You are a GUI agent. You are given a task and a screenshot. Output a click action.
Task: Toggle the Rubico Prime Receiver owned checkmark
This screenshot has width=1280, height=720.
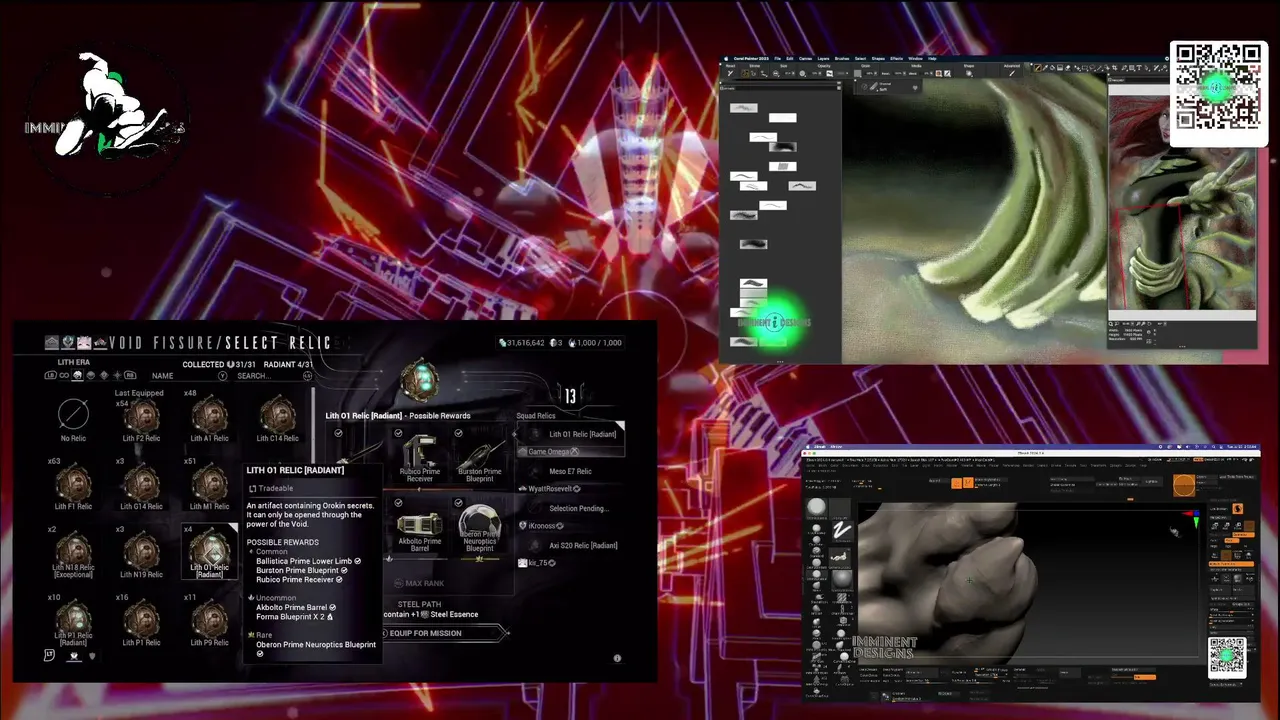pos(398,433)
